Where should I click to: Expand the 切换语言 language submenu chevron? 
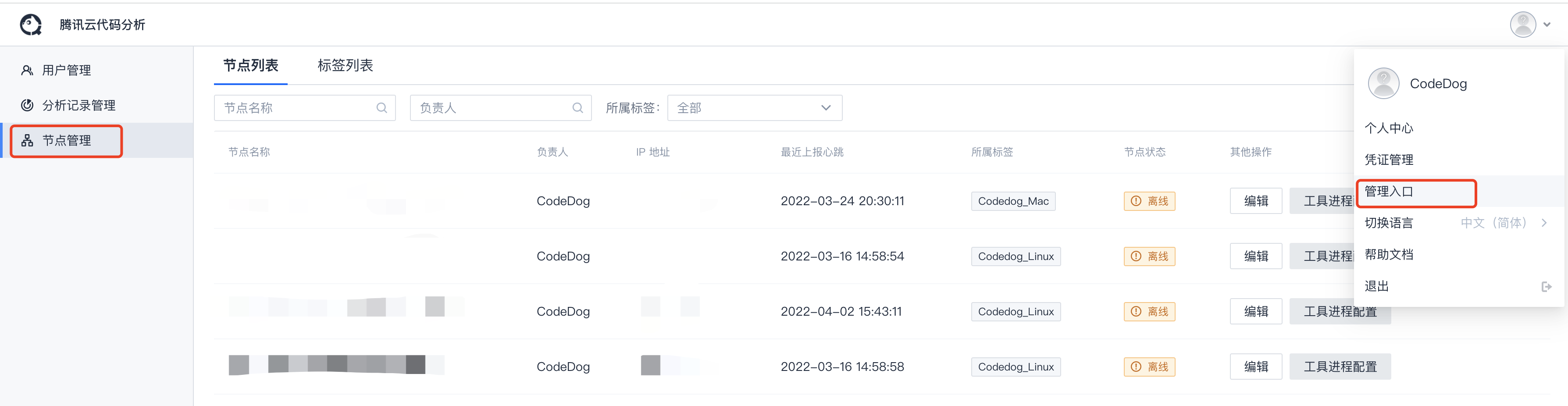(x=1544, y=223)
